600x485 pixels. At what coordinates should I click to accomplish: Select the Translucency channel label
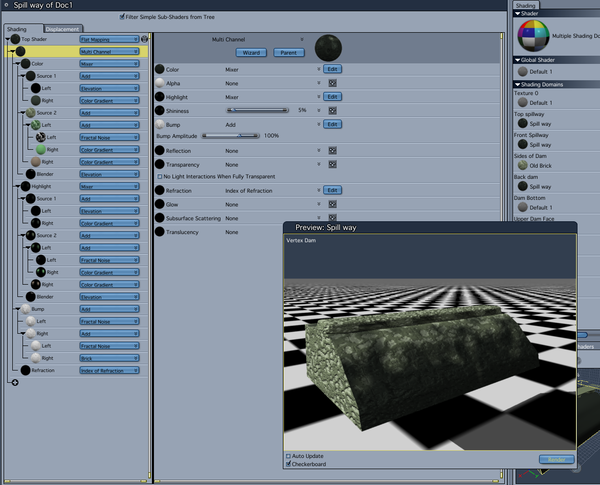[x=182, y=232]
